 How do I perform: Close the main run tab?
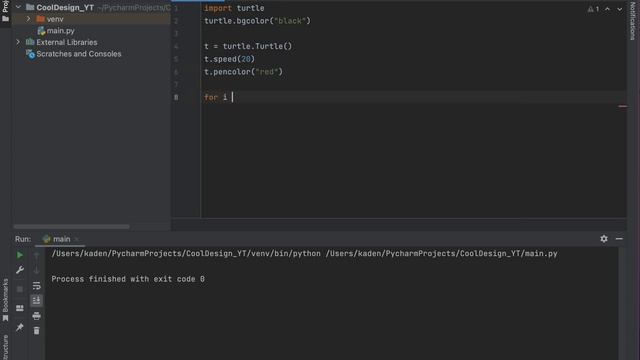(x=77, y=239)
